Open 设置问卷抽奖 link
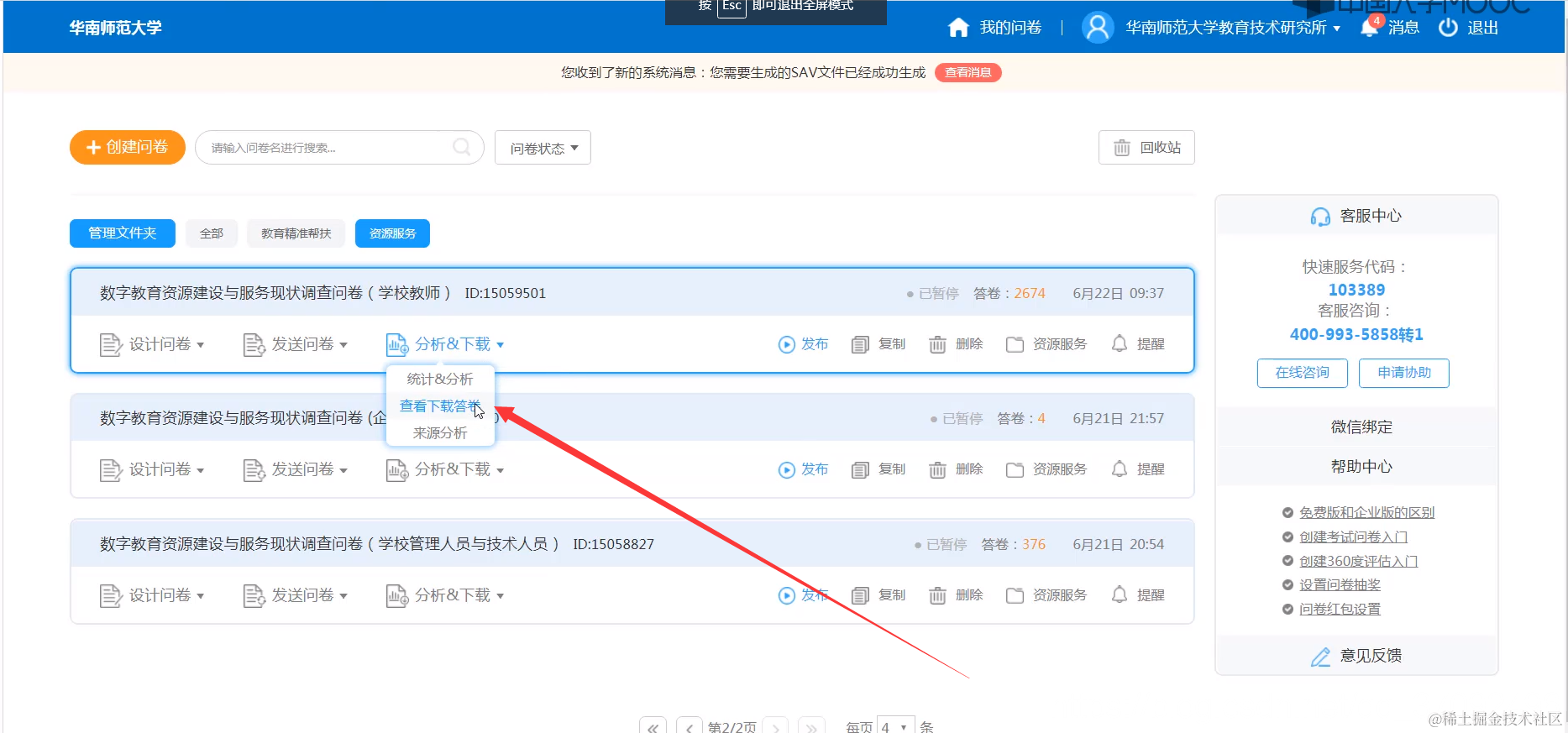Image resolution: width=1568 pixels, height=733 pixels. pyautogui.click(x=1340, y=585)
